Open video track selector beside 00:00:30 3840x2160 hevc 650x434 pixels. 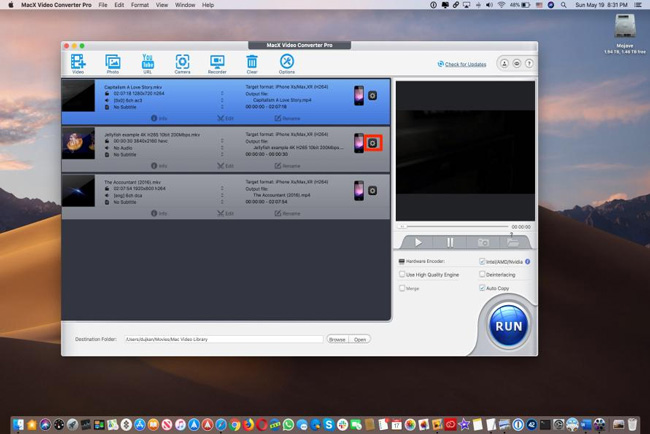click(222, 141)
